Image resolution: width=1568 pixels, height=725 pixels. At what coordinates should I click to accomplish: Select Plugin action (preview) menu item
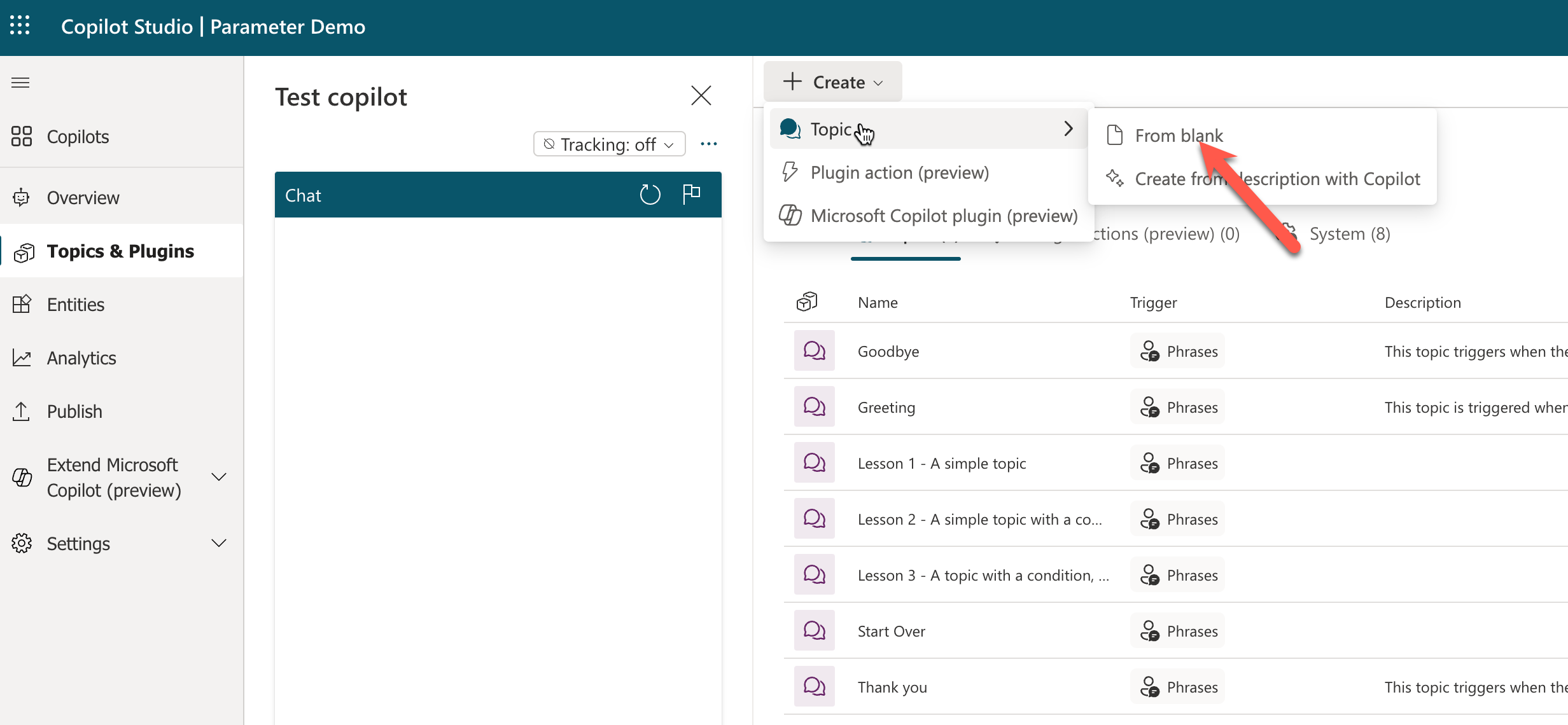point(928,172)
